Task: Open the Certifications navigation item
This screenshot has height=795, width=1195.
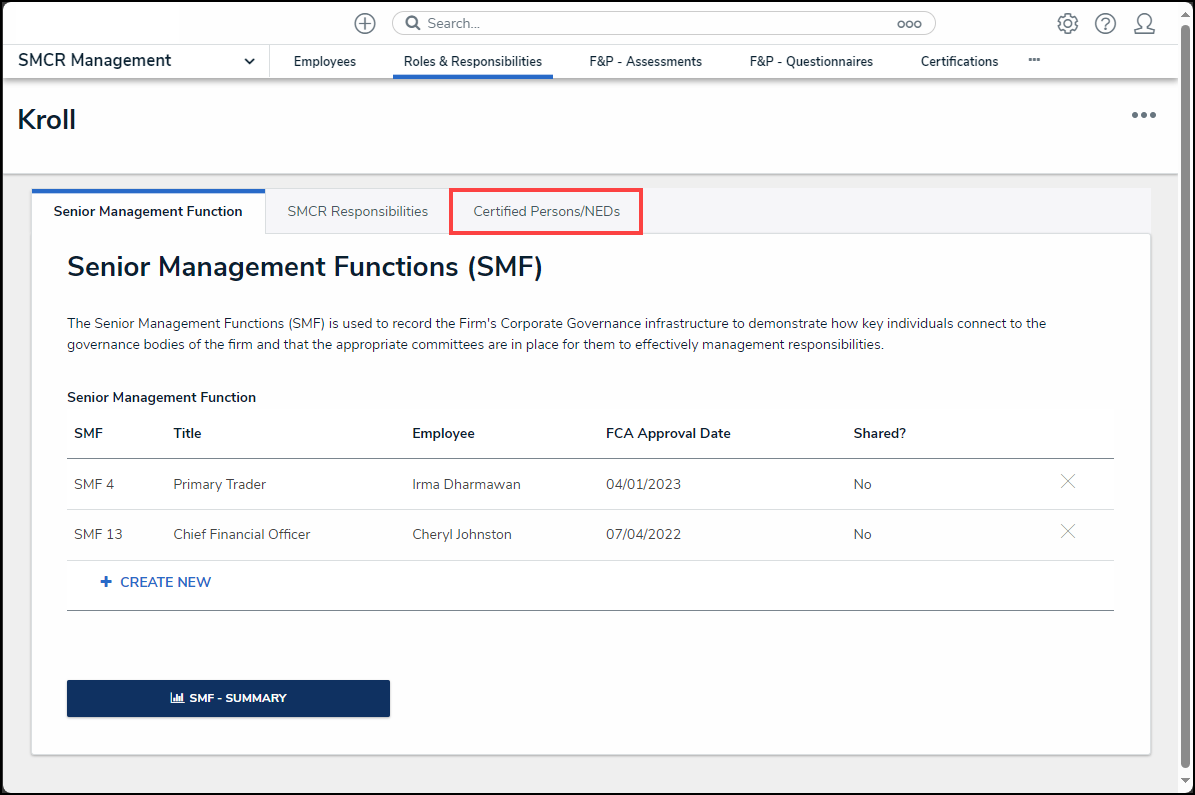Action: click(959, 61)
